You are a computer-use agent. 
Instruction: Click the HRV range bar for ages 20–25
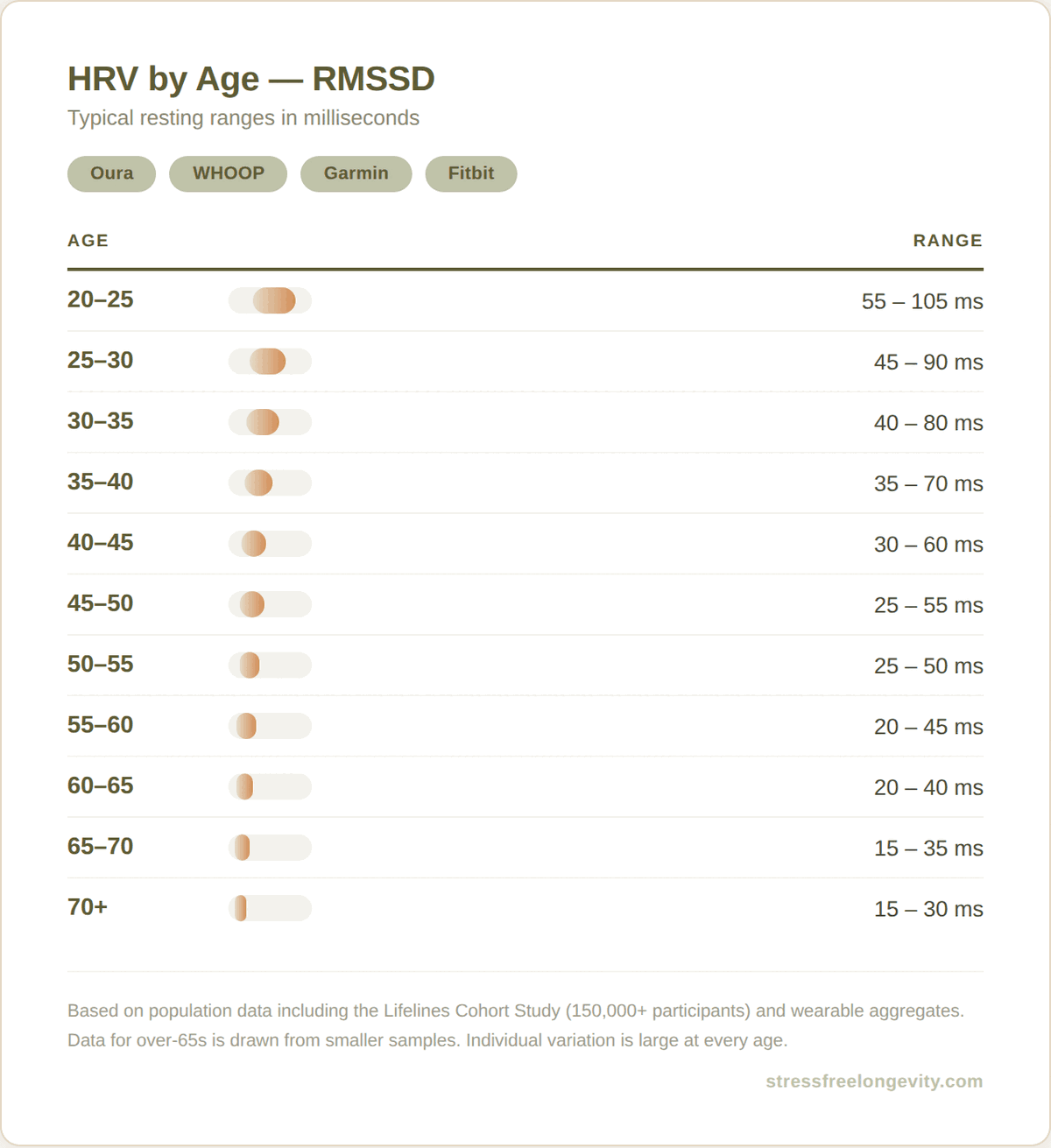268,300
